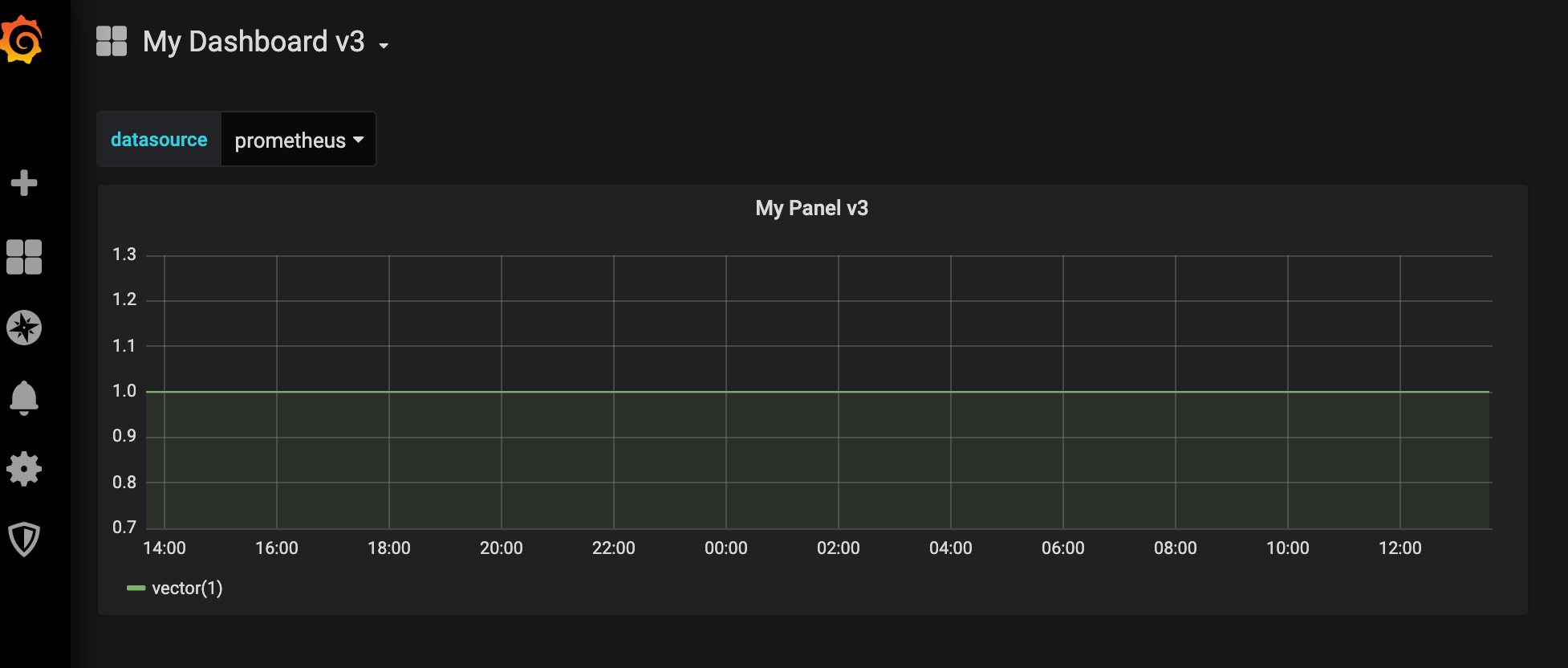The width and height of the screenshot is (1568, 668).
Task: Open Alerting via the bell icon
Action: (x=24, y=397)
